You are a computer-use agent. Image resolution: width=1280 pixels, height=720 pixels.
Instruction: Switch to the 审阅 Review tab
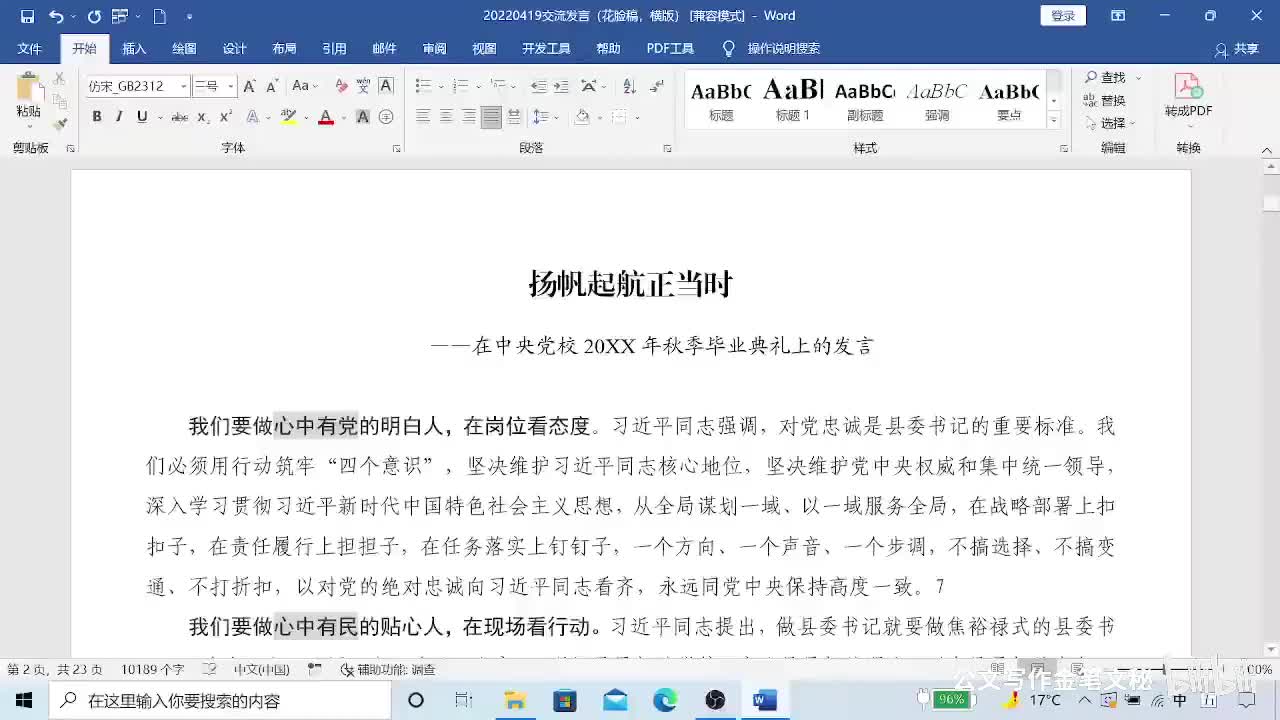click(x=434, y=48)
